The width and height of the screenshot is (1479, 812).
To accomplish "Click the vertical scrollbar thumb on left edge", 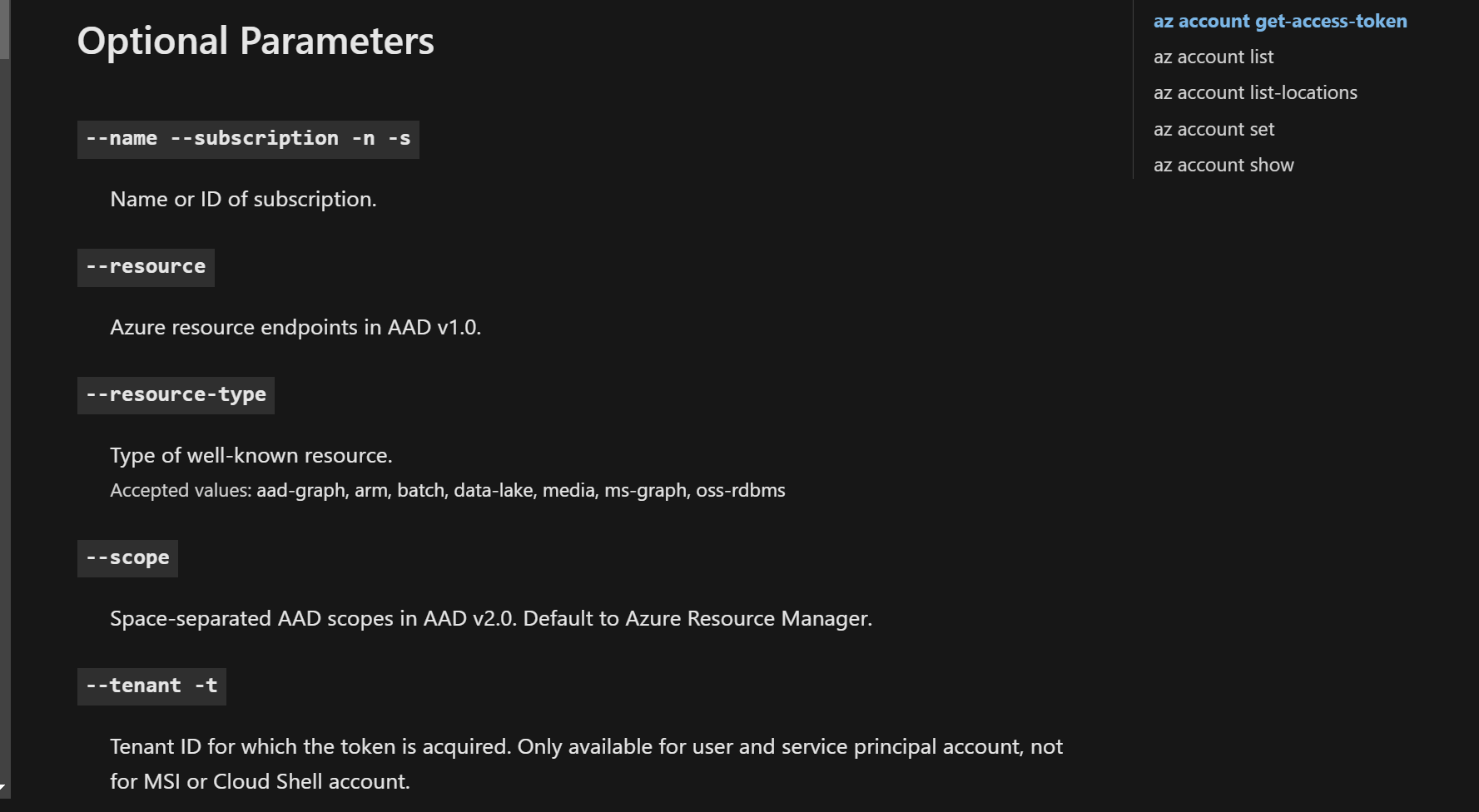I will point(5,30).
